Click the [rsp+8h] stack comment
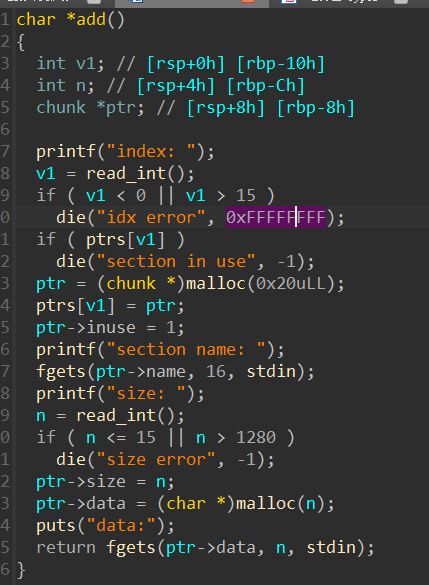429x585 pixels. point(226,107)
